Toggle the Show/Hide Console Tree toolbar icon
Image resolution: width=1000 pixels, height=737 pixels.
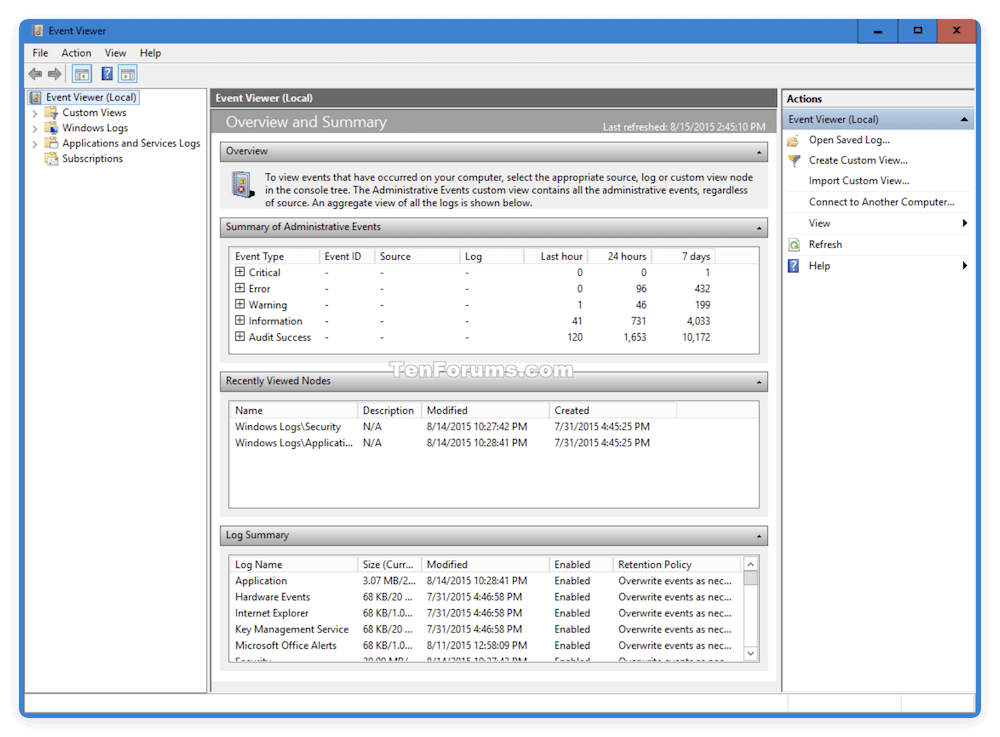coord(81,73)
